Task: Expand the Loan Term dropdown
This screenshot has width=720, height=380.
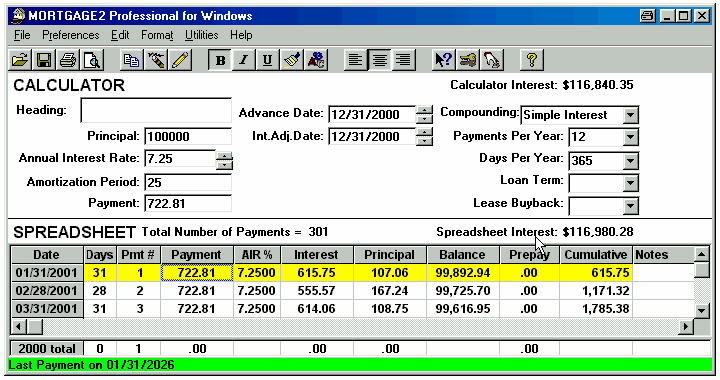Action: pyautogui.click(x=631, y=183)
